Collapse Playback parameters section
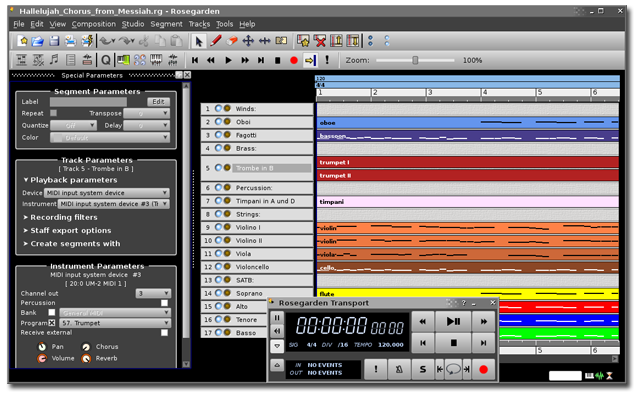Screen dimensions: 634x394 pyautogui.click(x=70, y=180)
